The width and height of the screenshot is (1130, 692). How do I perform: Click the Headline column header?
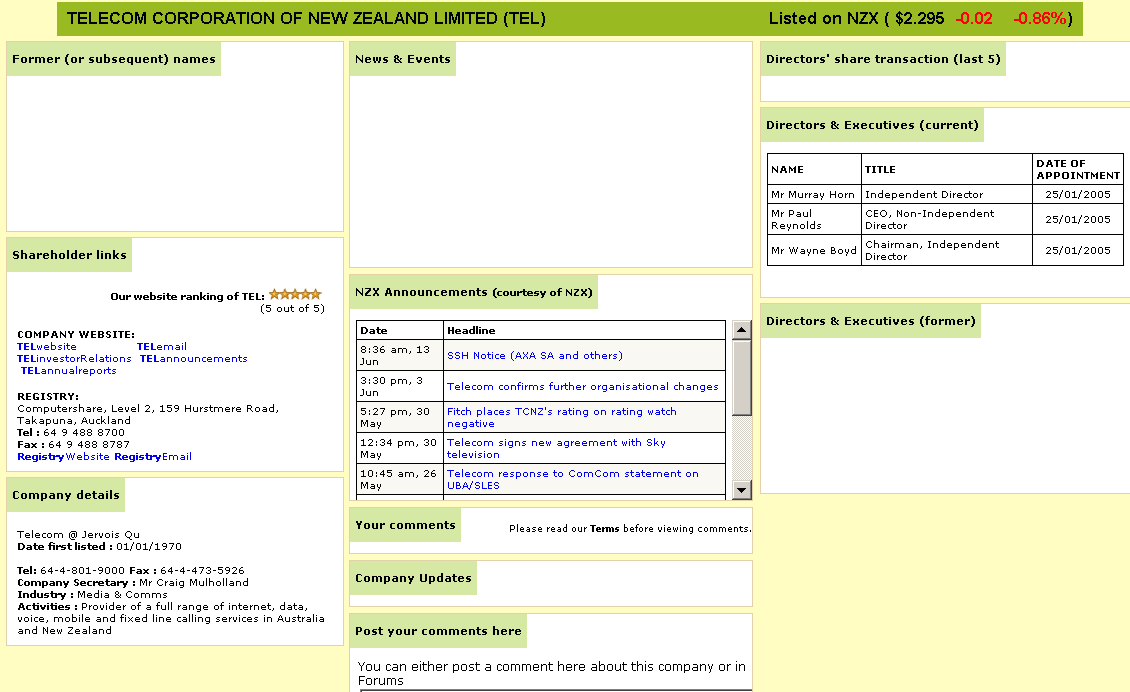coord(584,330)
